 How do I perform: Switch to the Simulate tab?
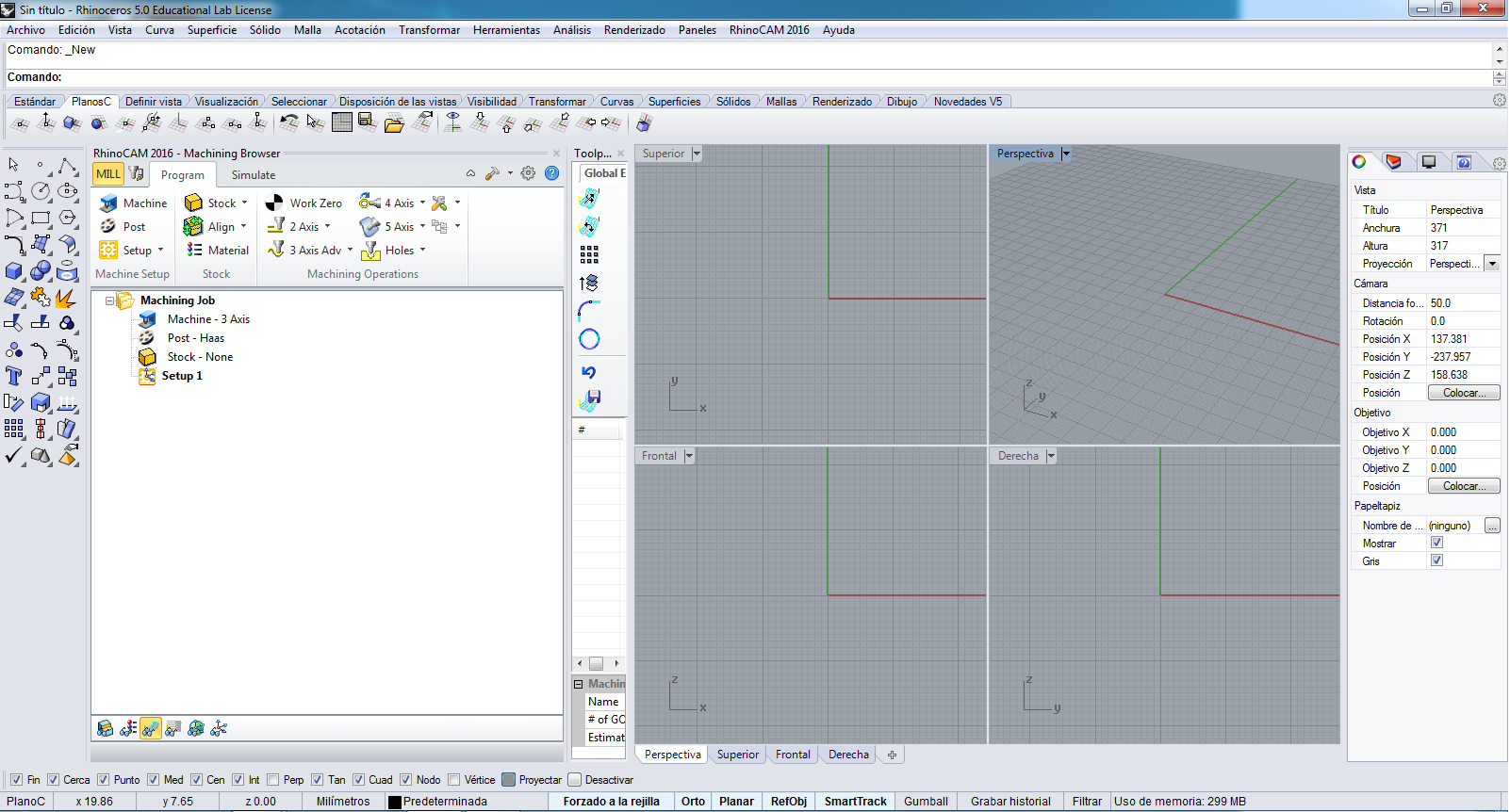tap(254, 175)
